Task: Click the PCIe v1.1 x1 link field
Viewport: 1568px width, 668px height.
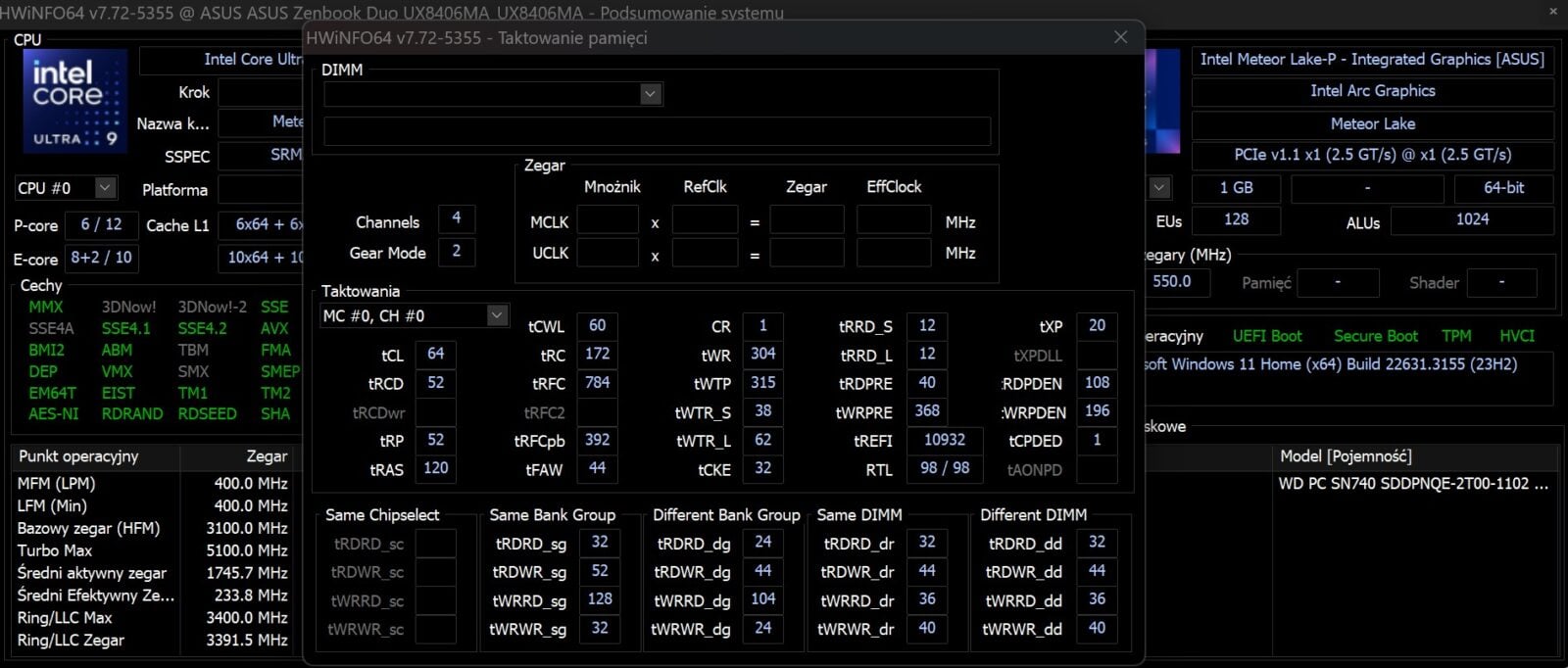Action: coord(1372,155)
